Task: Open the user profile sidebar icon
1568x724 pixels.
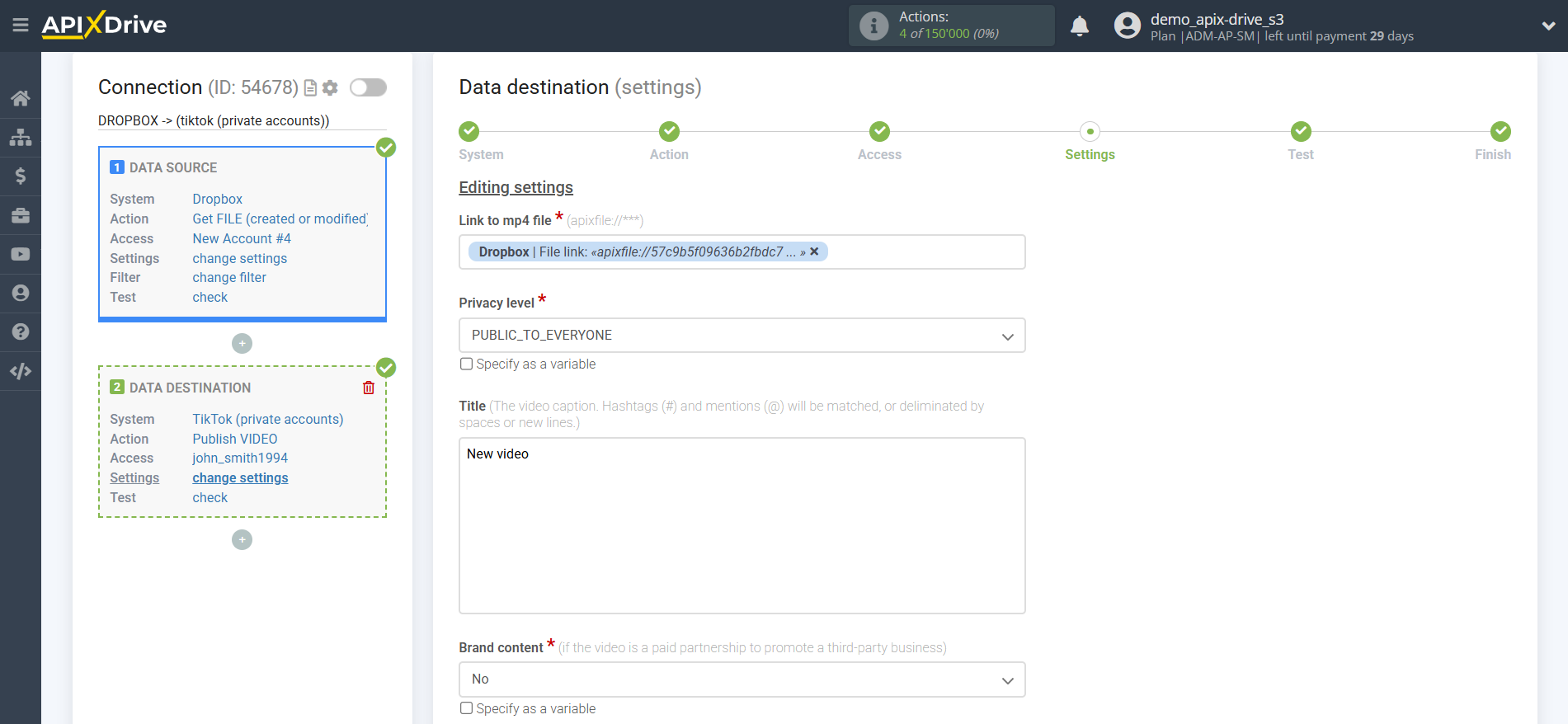Action: click(21, 293)
